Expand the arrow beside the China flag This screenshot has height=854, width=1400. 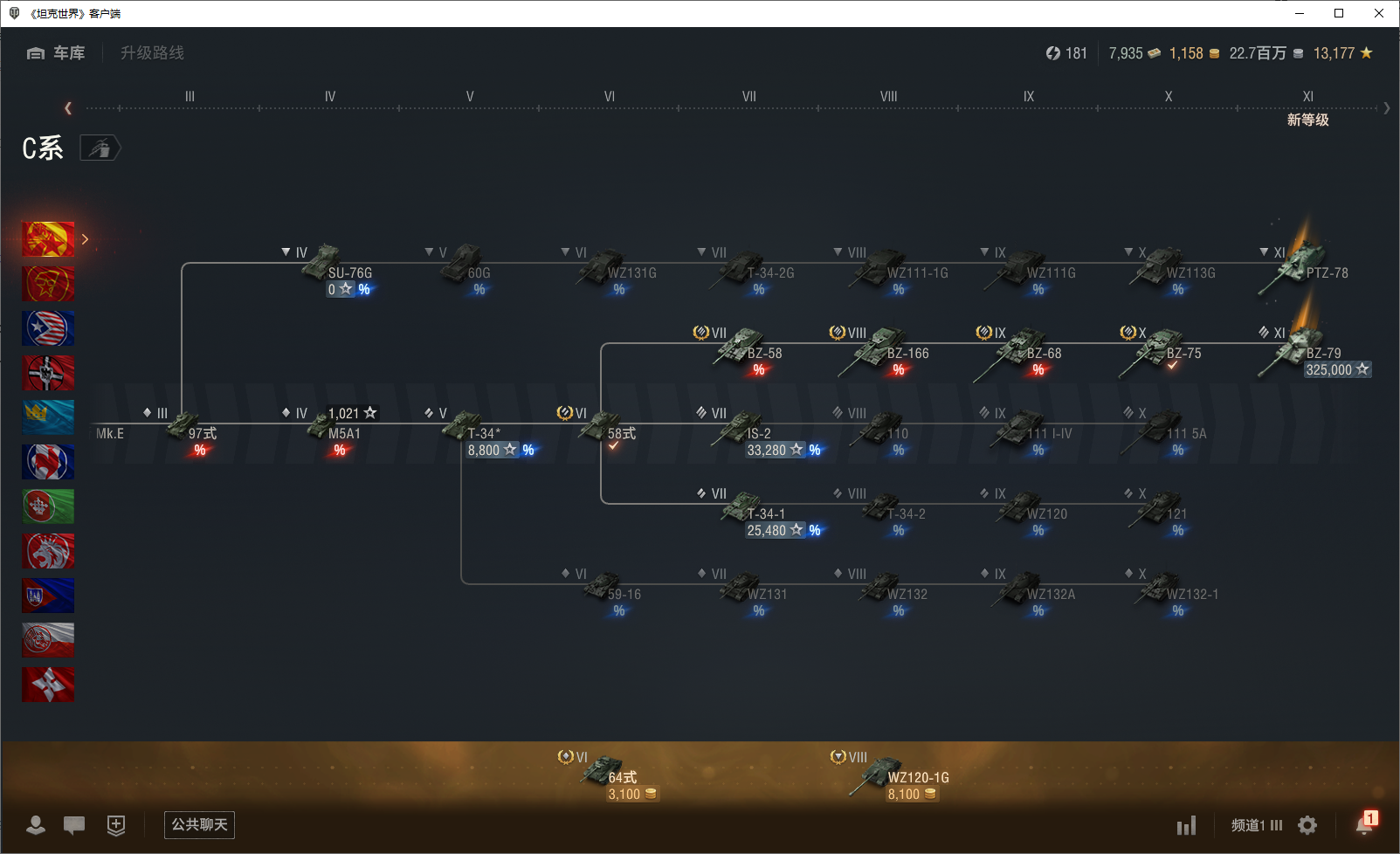(x=85, y=238)
